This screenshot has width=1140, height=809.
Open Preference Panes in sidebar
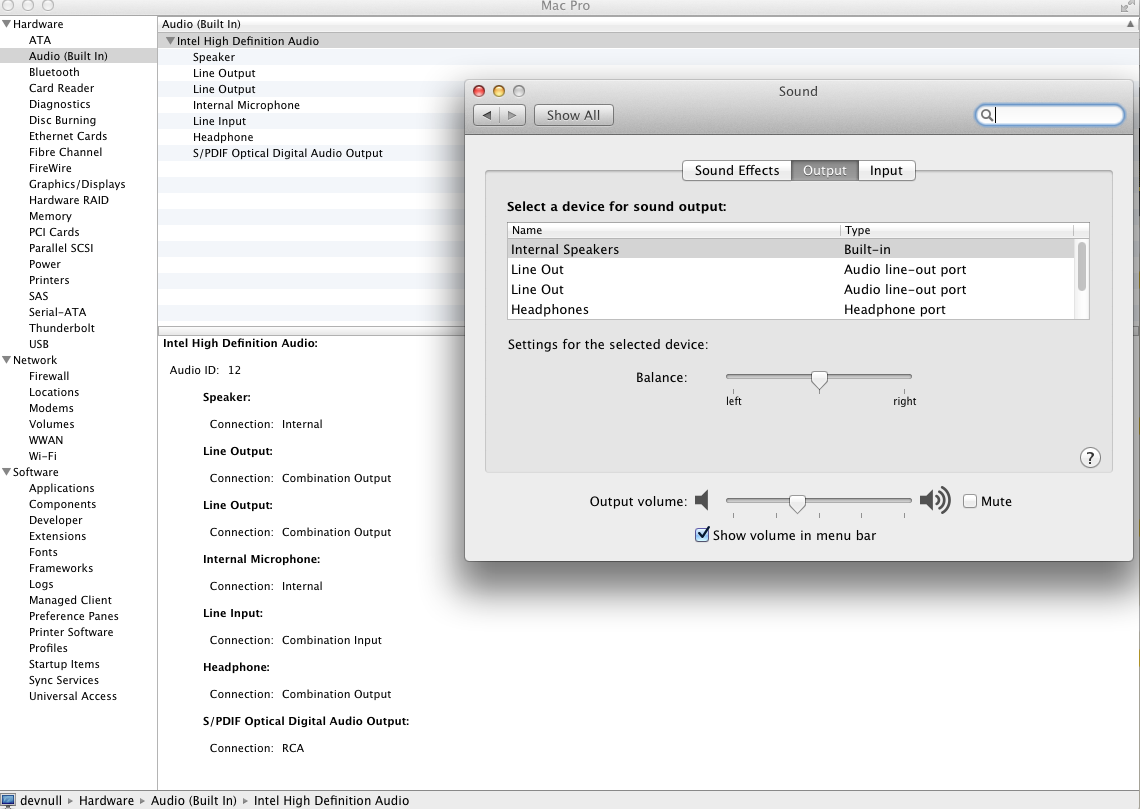[x=74, y=616]
